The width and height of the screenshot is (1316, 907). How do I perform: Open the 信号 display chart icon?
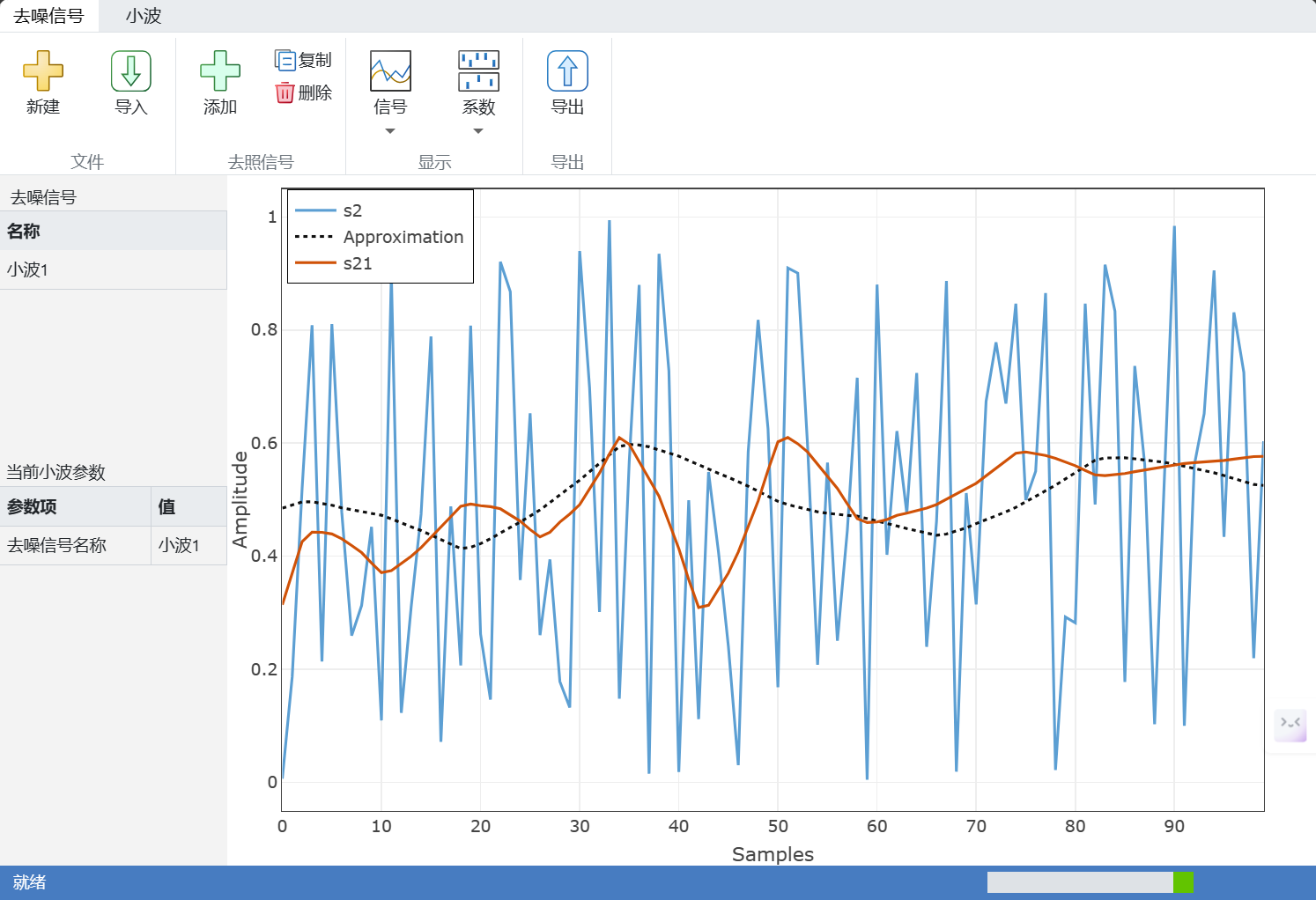pos(390,70)
